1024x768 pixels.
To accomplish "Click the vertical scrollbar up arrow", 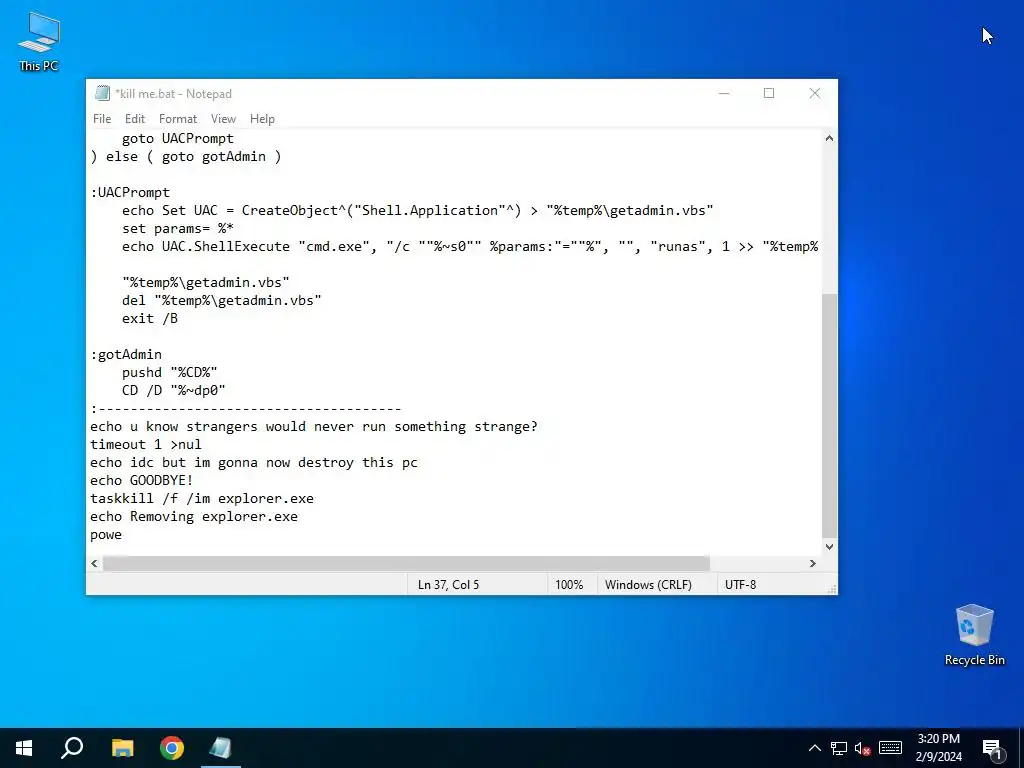I will click(x=829, y=138).
